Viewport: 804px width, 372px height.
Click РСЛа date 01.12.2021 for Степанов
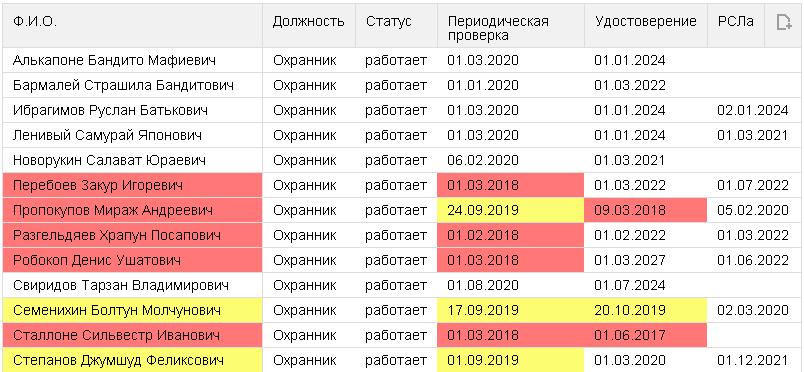pyautogui.click(x=753, y=361)
